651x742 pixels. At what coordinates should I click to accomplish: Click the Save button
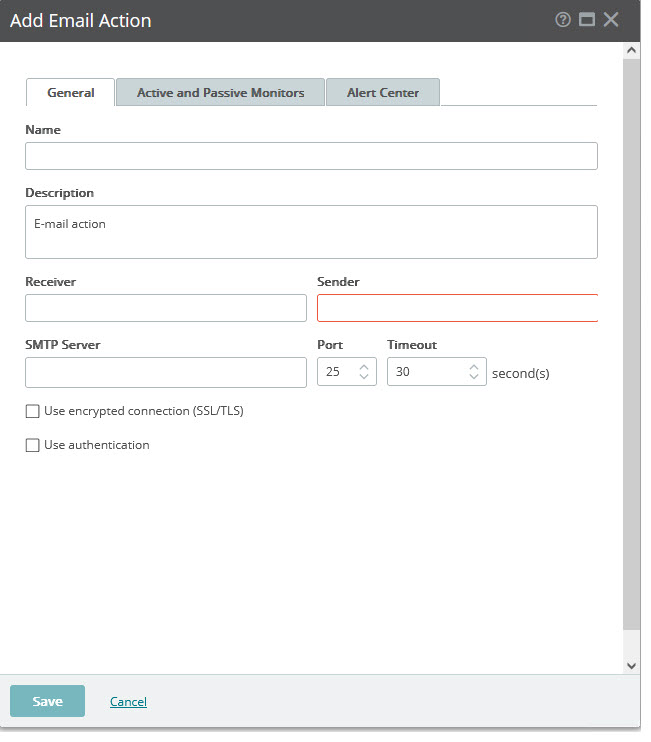[47, 701]
